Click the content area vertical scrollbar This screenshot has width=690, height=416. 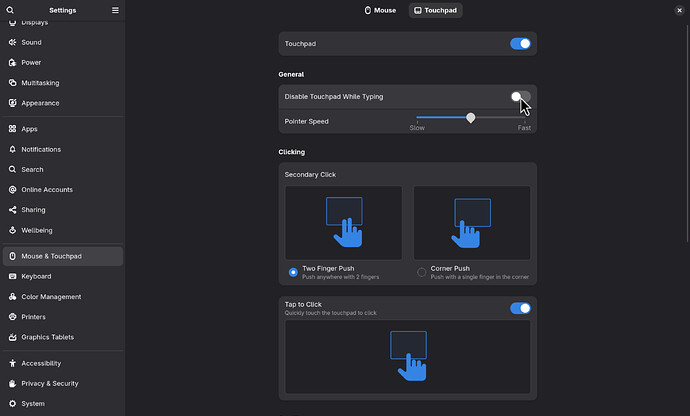(x=687, y=133)
